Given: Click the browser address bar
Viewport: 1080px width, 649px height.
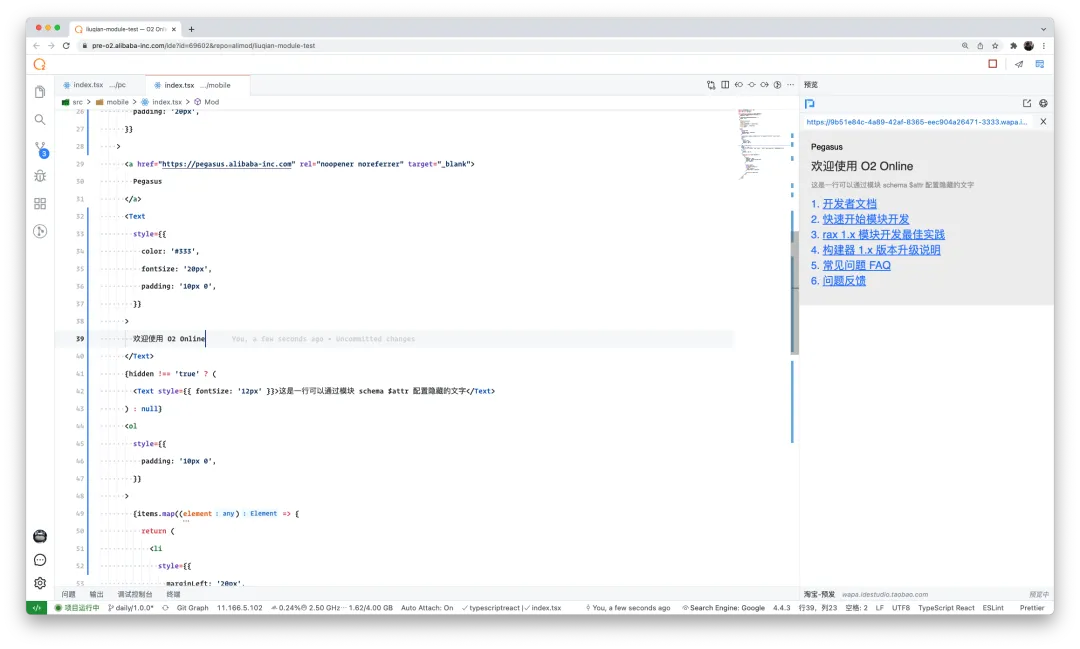Looking at the screenshot, I should [x=300, y=45].
